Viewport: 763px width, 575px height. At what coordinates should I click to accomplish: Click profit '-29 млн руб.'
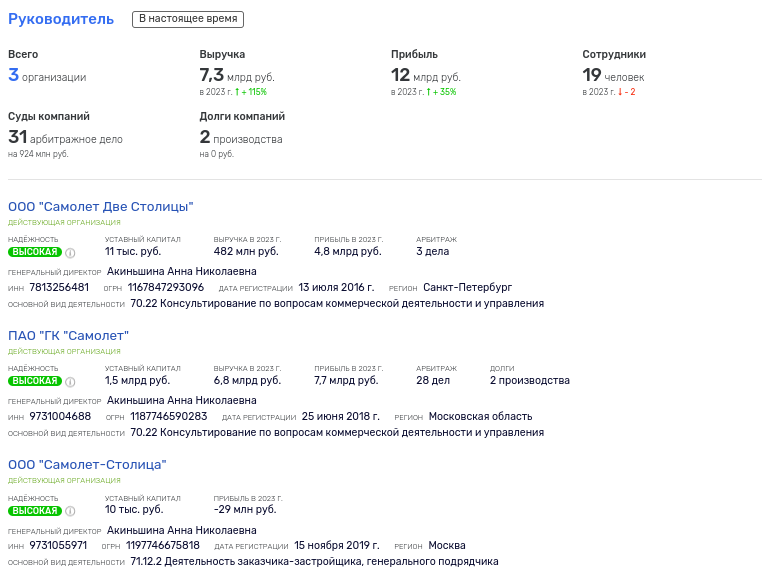[245, 509]
